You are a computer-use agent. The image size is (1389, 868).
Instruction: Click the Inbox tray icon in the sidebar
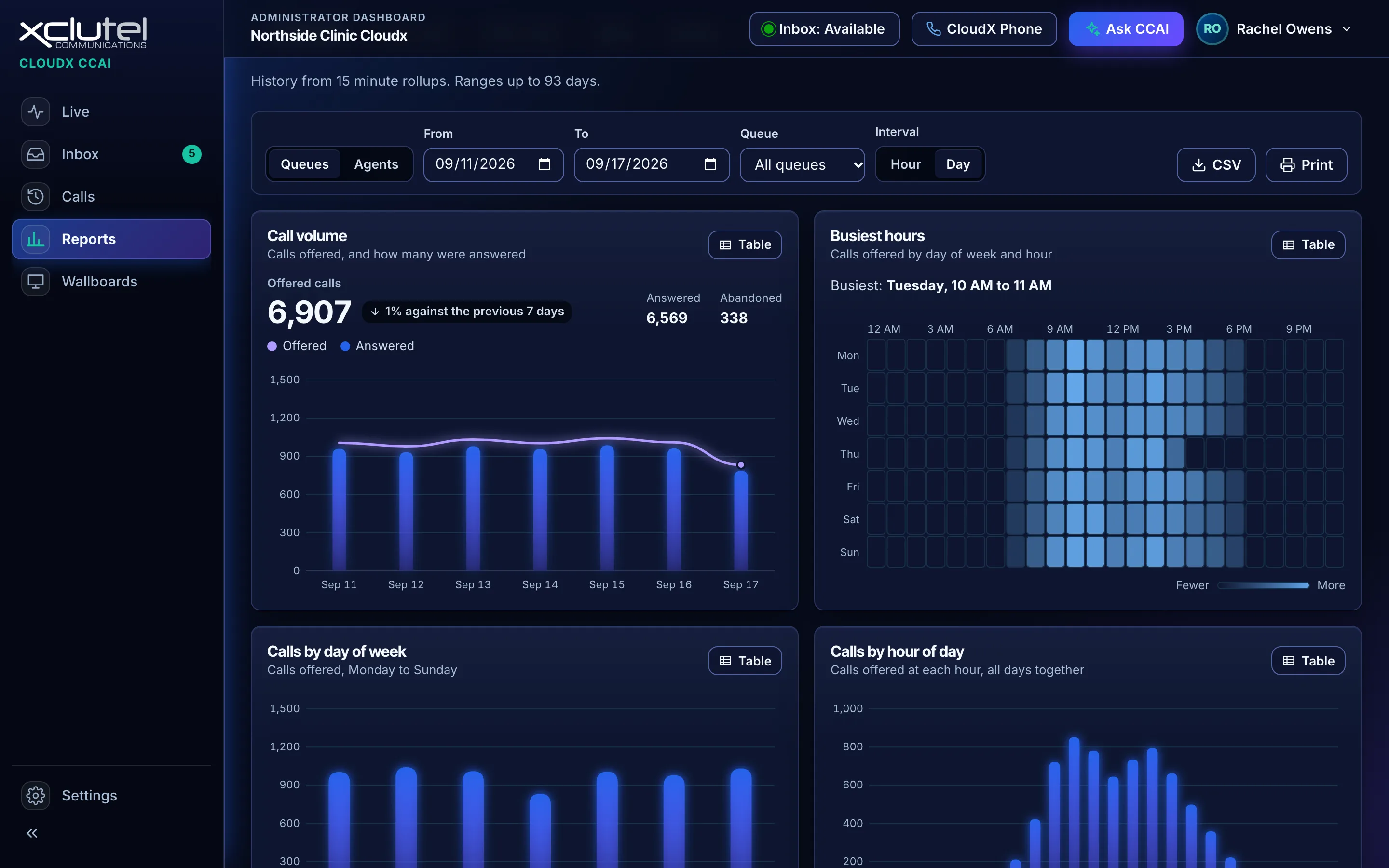coord(36,154)
